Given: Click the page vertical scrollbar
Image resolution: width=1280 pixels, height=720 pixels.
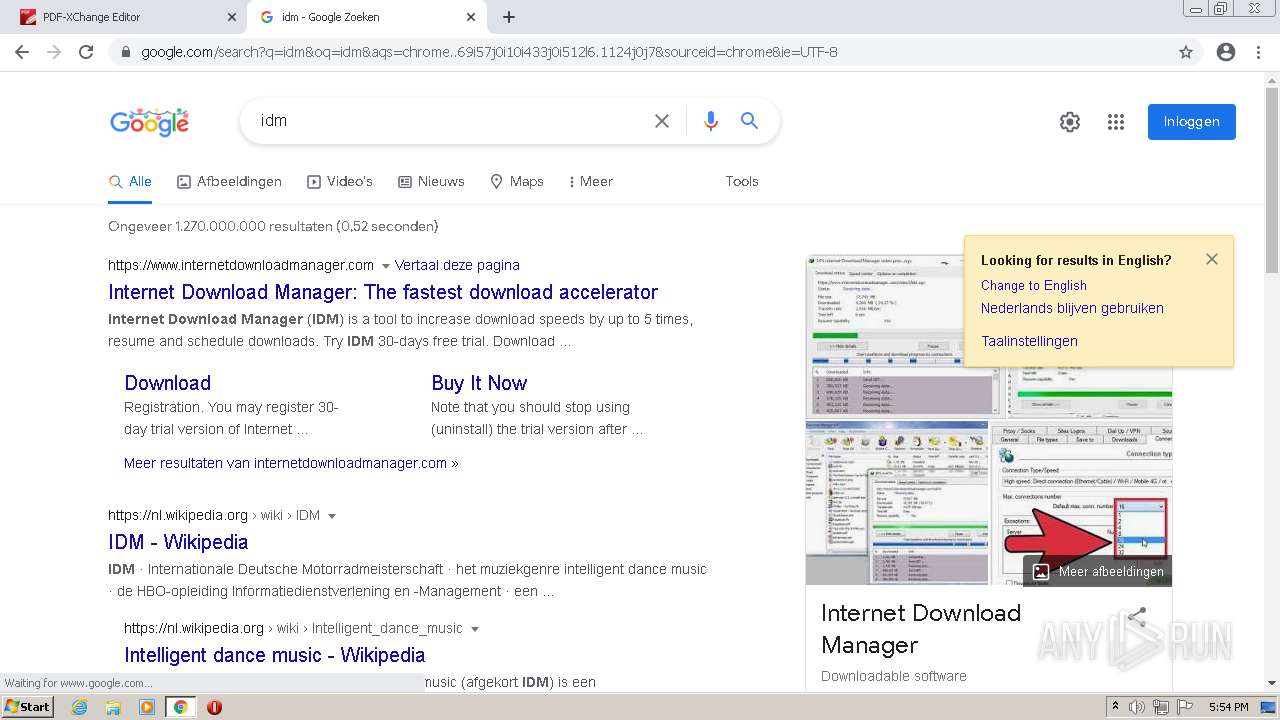Looking at the screenshot, I should (x=1272, y=380).
